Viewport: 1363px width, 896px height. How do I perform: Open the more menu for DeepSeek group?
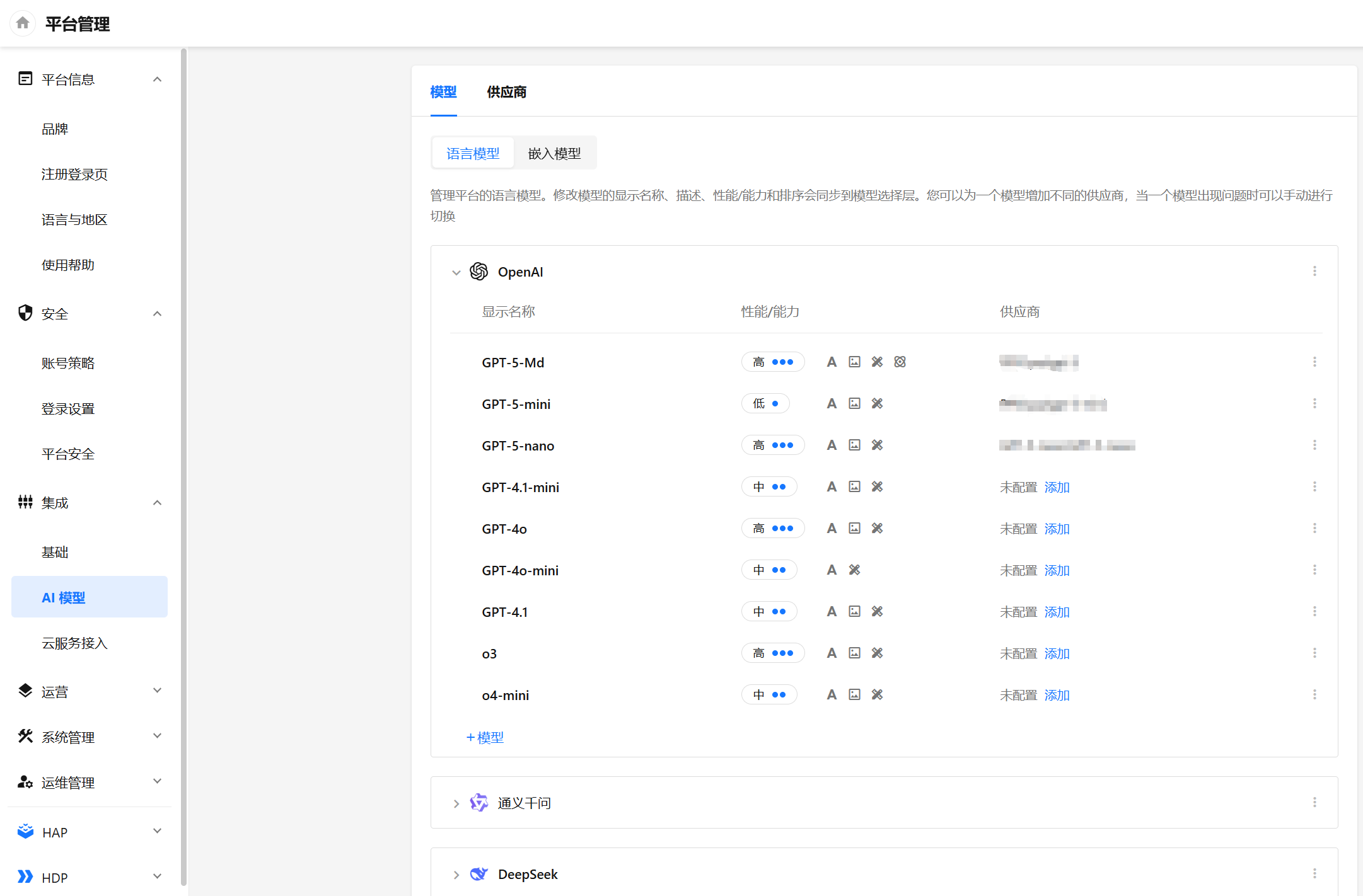(1314, 873)
